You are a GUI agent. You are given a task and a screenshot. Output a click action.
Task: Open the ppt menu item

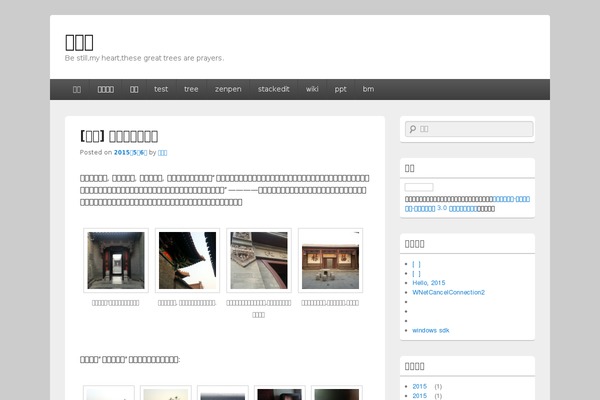341,89
